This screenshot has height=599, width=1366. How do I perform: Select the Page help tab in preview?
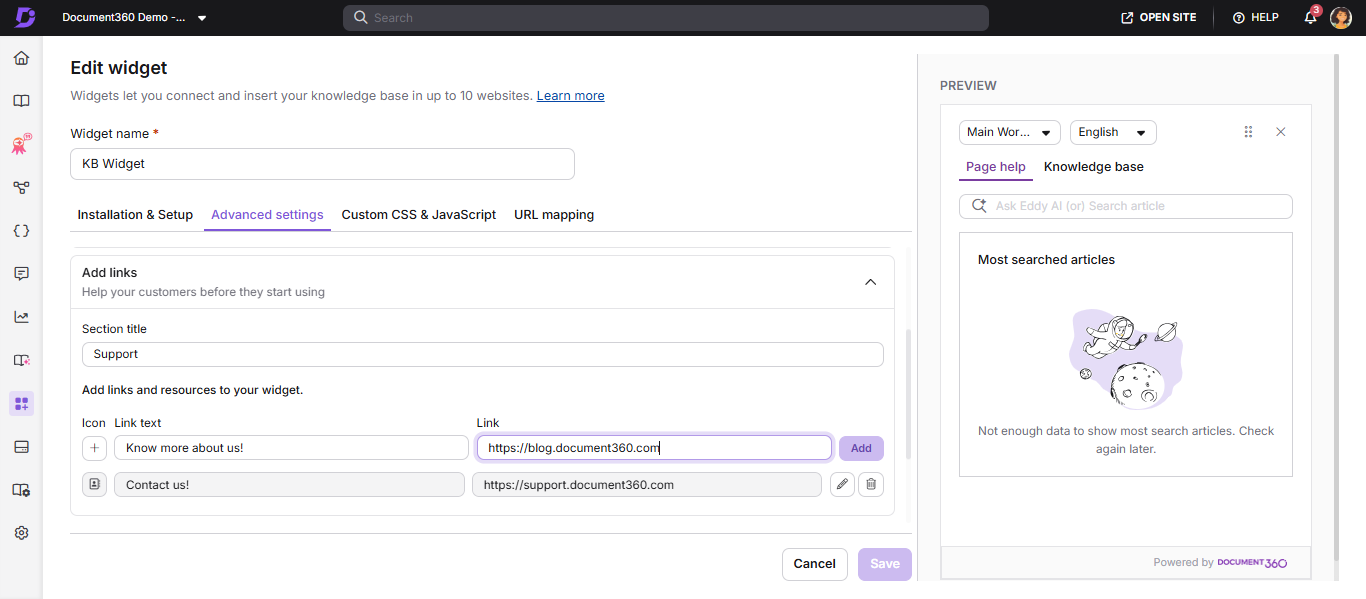coord(996,167)
